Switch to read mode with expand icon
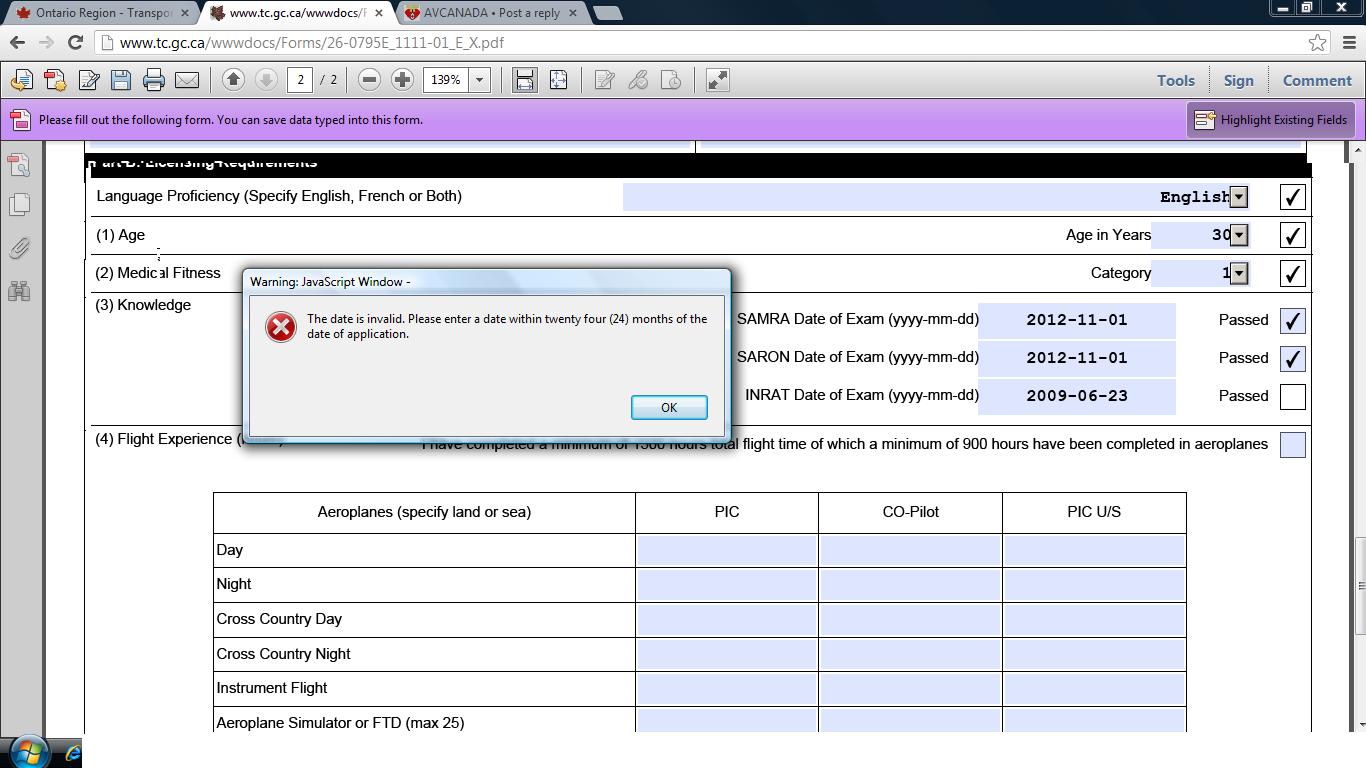Viewport: 1366px width, 768px height. point(717,80)
